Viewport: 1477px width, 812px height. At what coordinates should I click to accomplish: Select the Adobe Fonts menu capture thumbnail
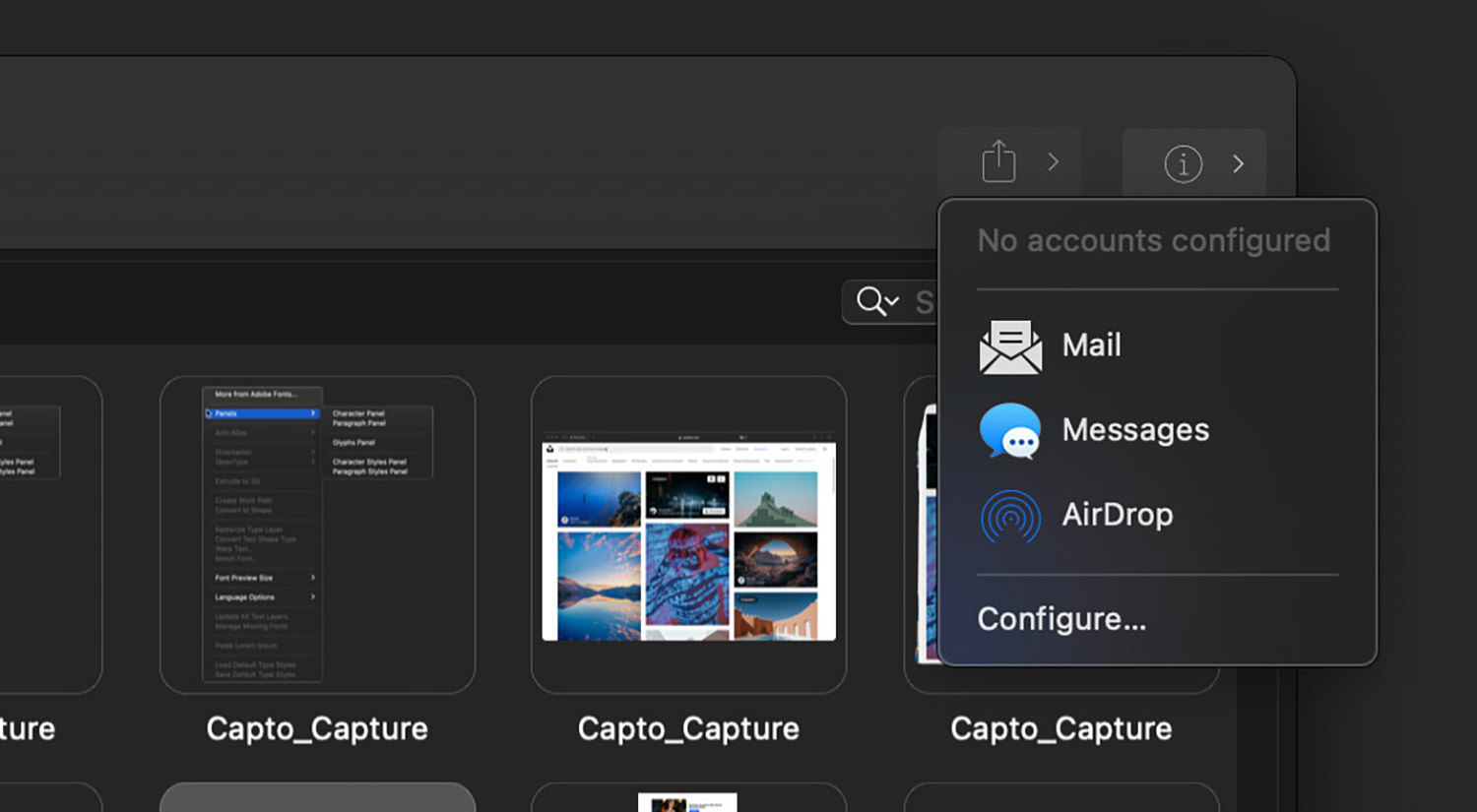[x=317, y=534]
